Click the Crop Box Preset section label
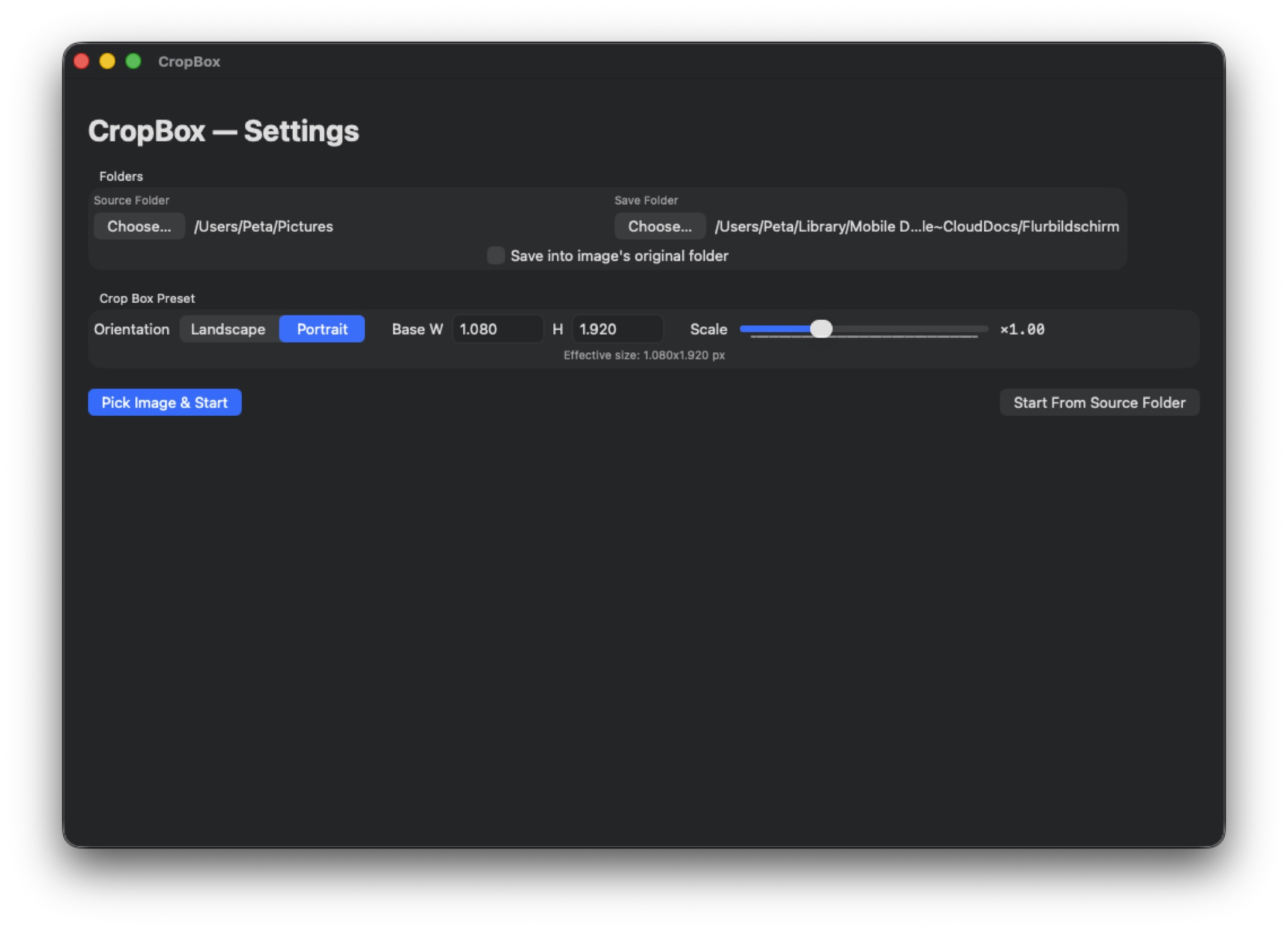The height and width of the screenshot is (931, 1288). [x=147, y=299]
